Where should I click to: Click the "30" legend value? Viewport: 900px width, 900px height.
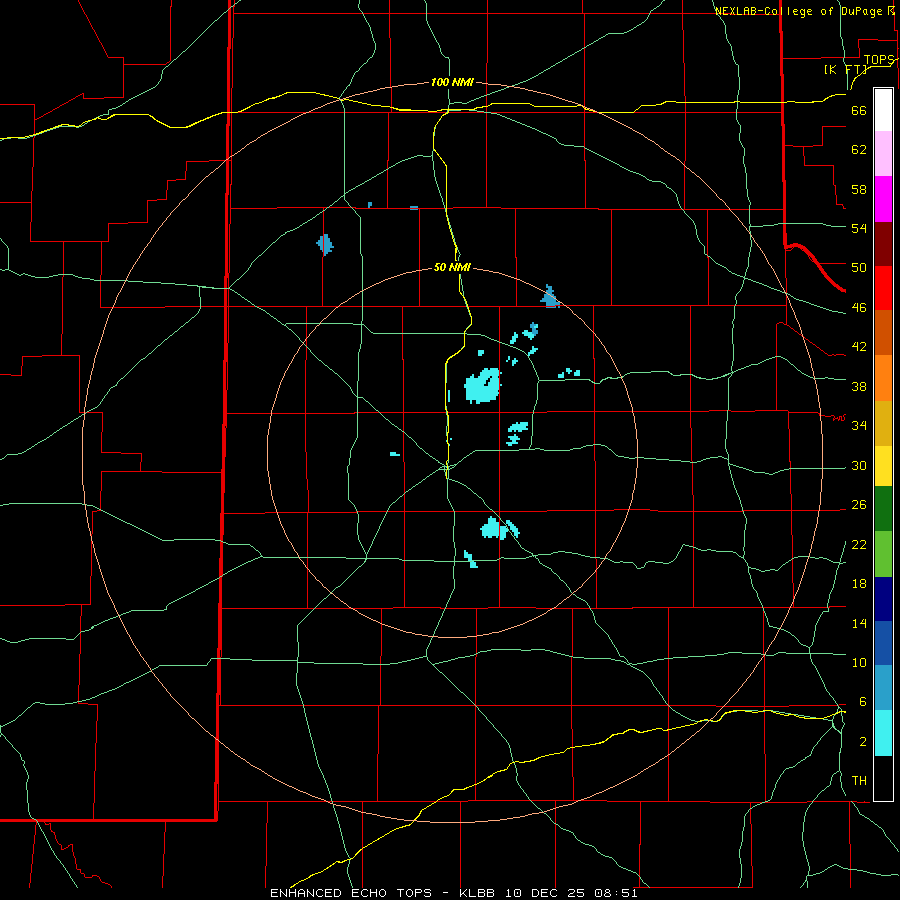[x=859, y=465]
